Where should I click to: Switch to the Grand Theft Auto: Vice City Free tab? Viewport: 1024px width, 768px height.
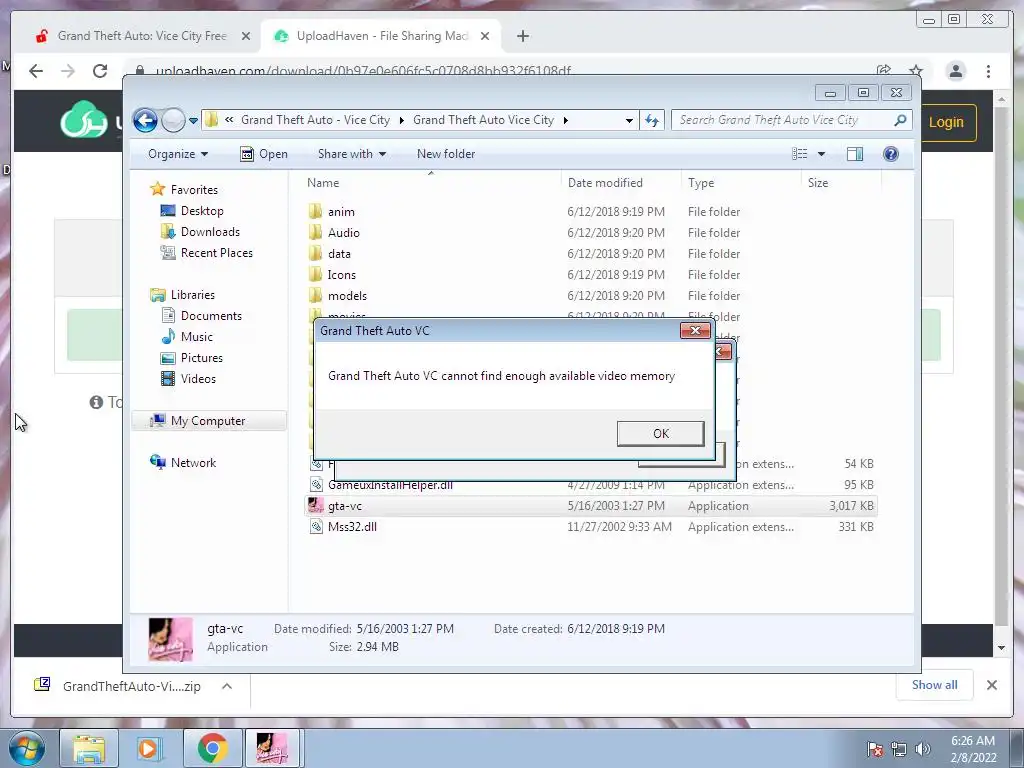[x=142, y=36]
